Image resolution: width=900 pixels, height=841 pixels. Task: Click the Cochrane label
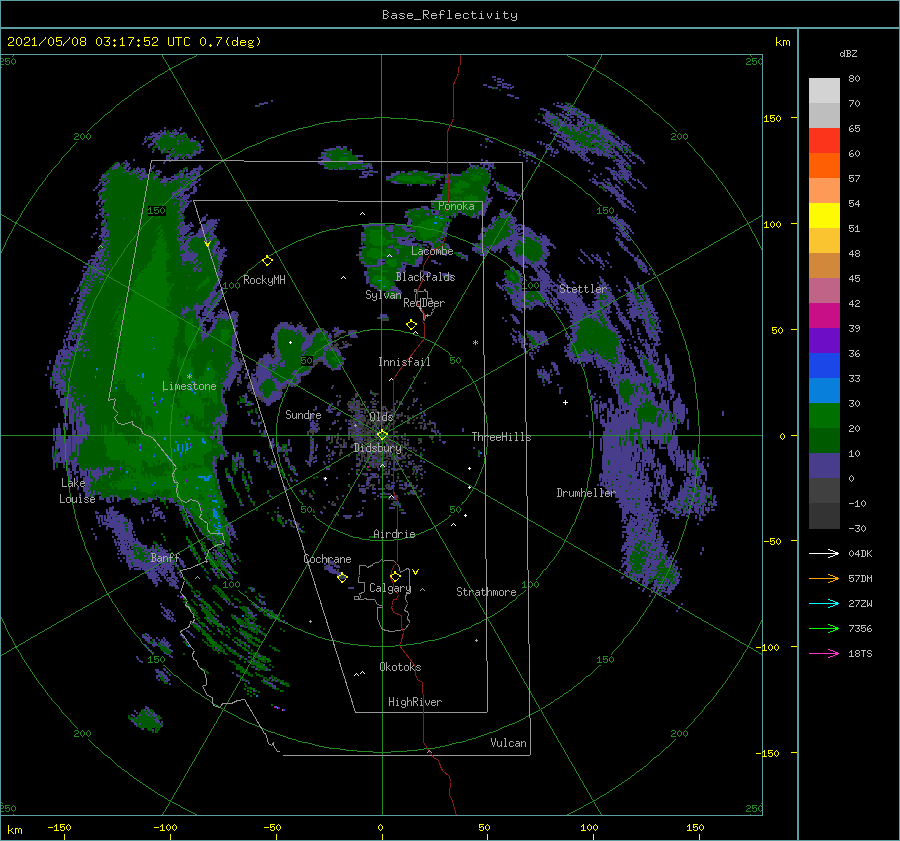[x=327, y=559]
